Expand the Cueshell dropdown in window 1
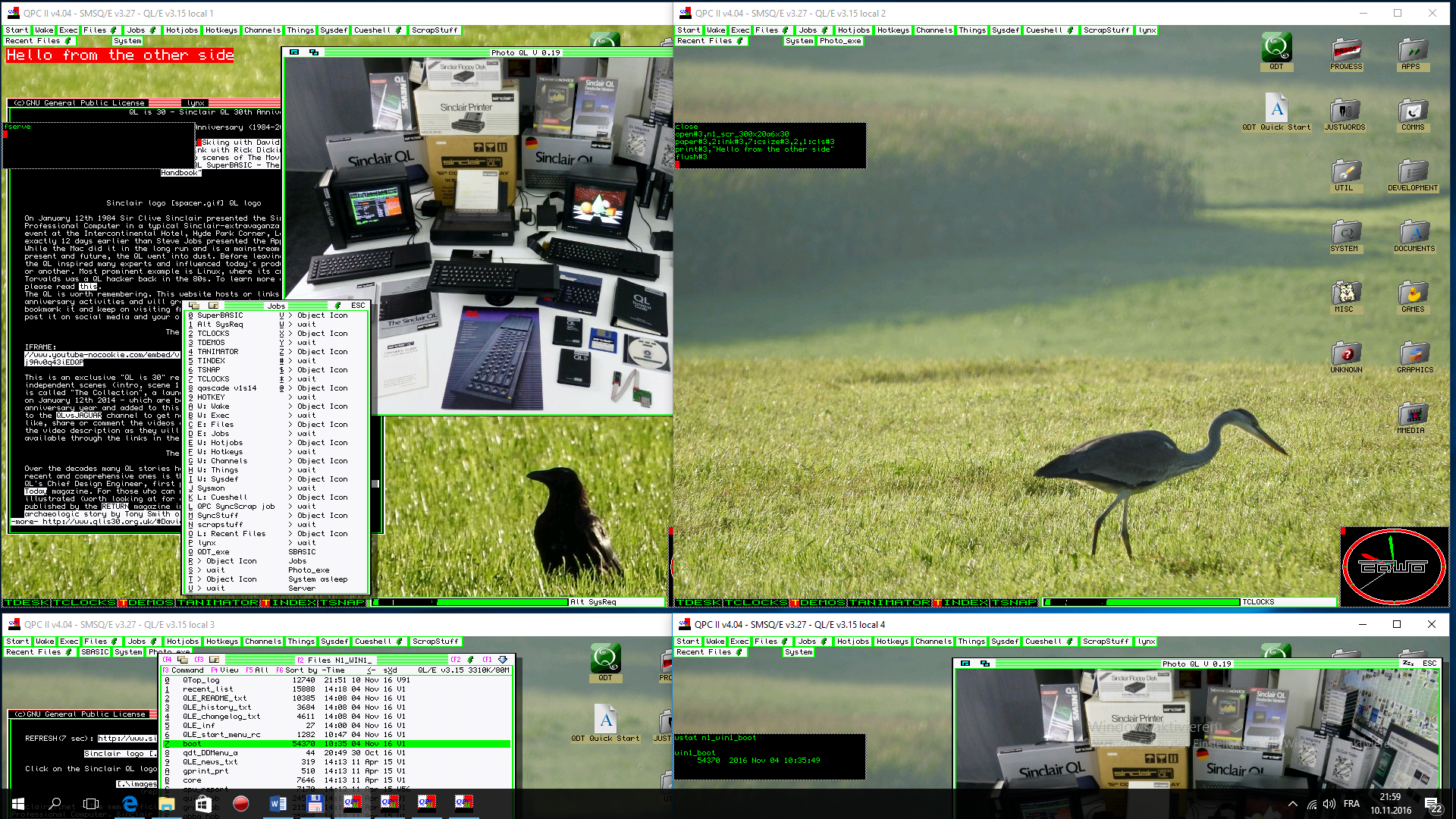Viewport: 1456px width, 819px height. pyautogui.click(x=399, y=30)
